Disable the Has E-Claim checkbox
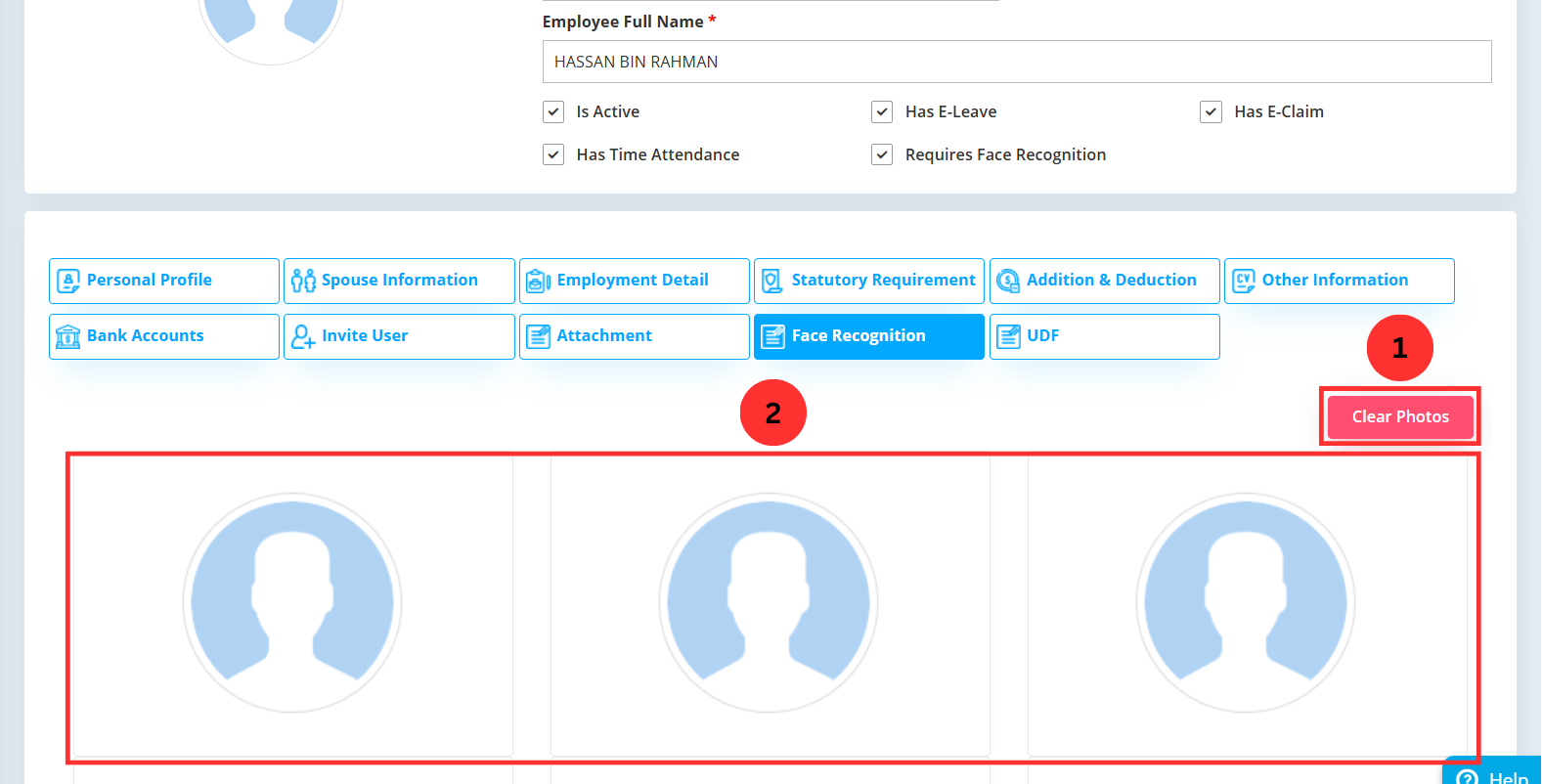The height and width of the screenshot is (784, 1542). pyautogui.click(x=1211, y=112)
